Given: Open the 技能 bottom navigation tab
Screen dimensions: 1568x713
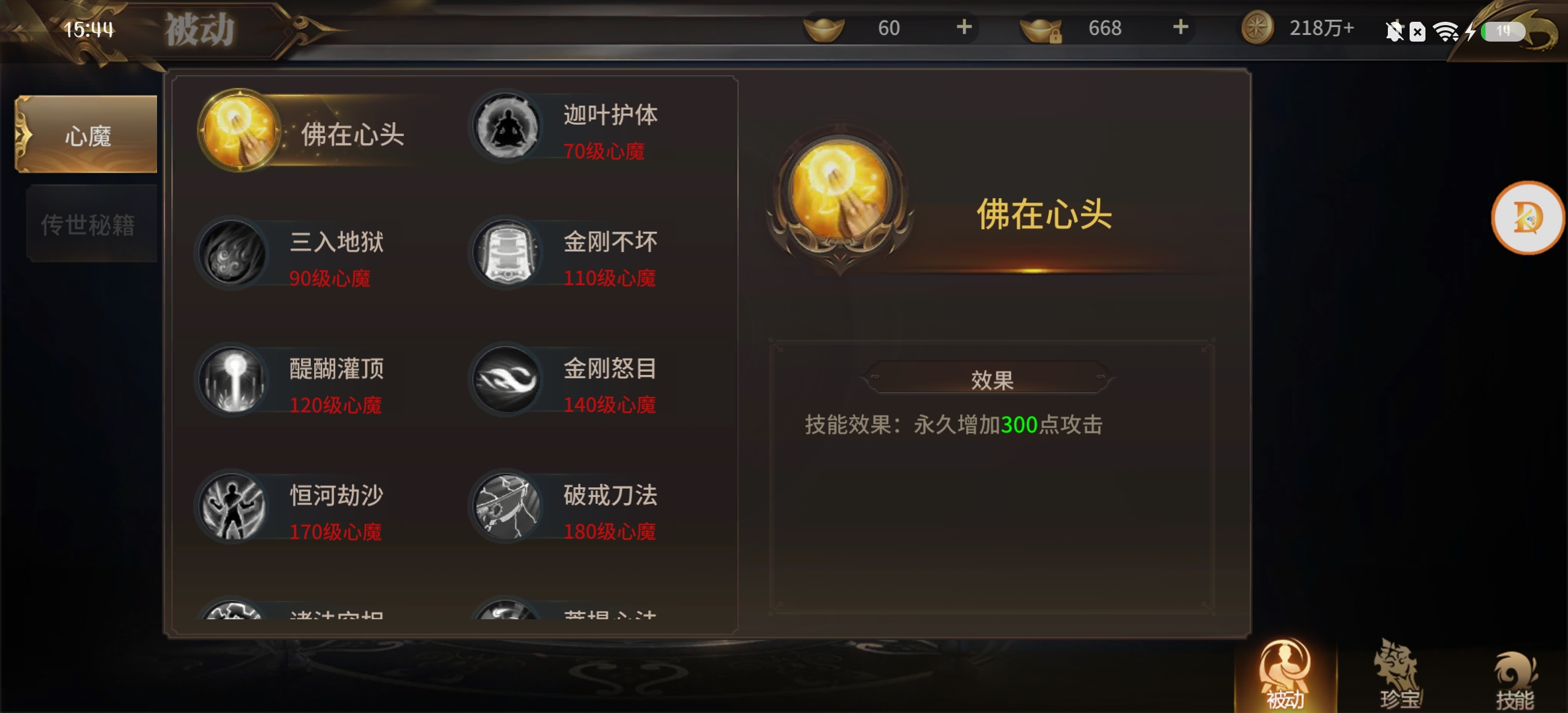Looking at the screenshot, I should pos(1515,679).
